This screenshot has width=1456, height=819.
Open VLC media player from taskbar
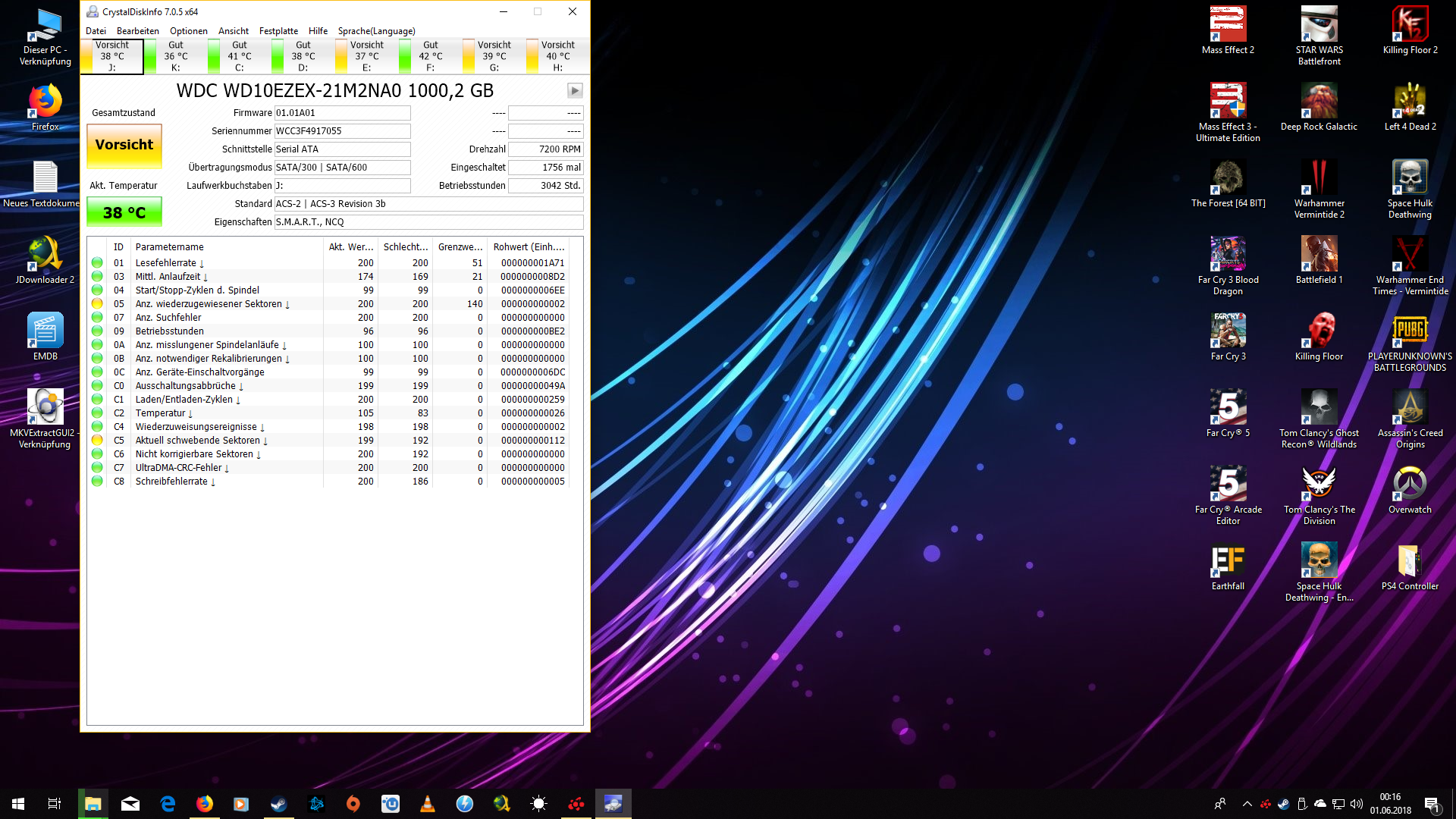click(427, 804)
